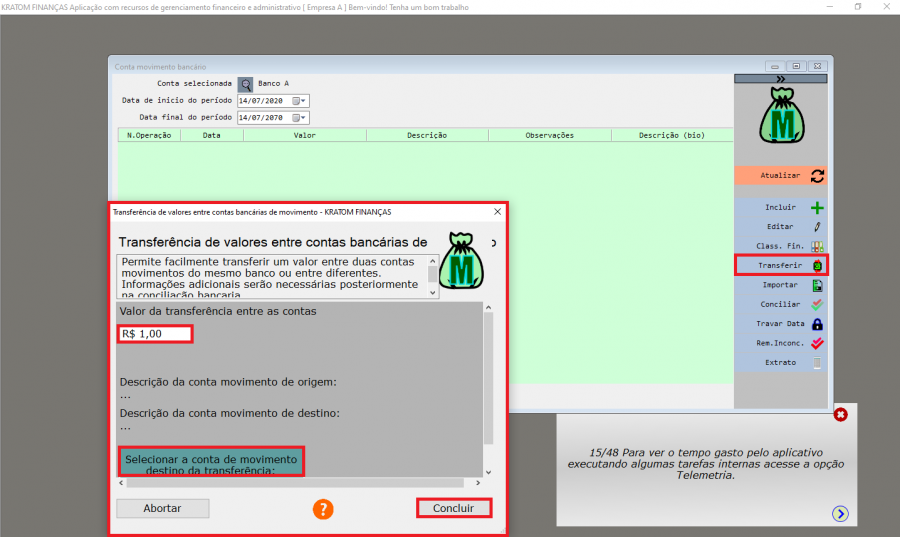Viewport: 900px width, 537px height.
Task: Click the Atualizar refresh arrows icon
Action: point(817,175)
